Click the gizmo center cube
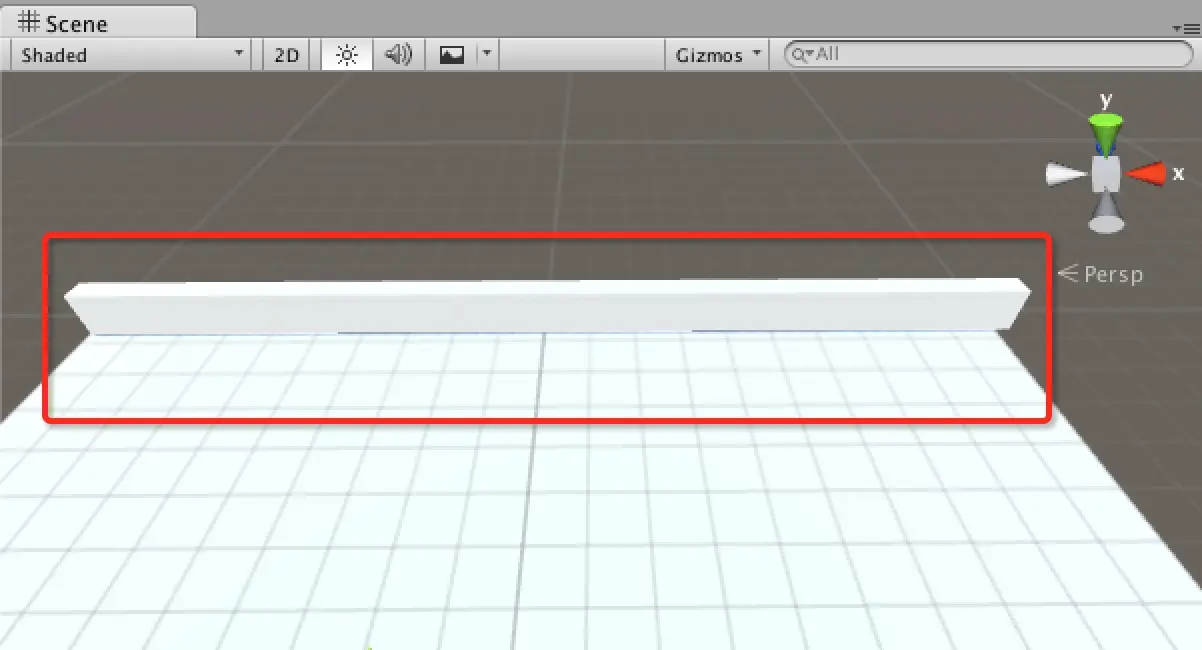 (x=1105, y=174)
